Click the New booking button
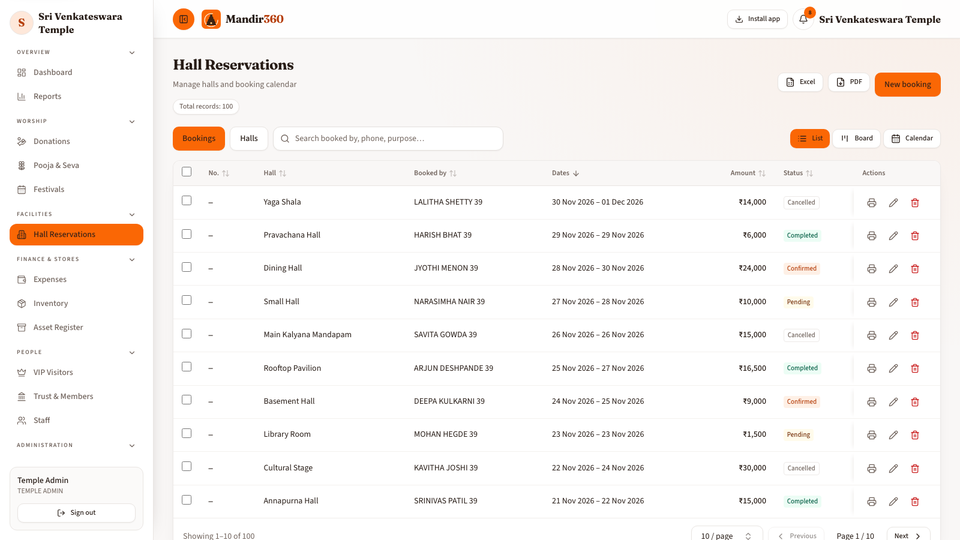960x540 pixels. [907, 84]
